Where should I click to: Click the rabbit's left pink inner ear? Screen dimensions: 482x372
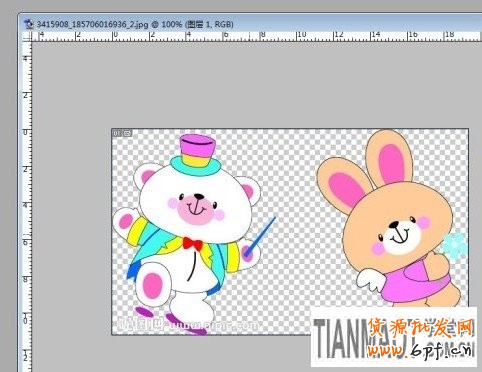347,190
